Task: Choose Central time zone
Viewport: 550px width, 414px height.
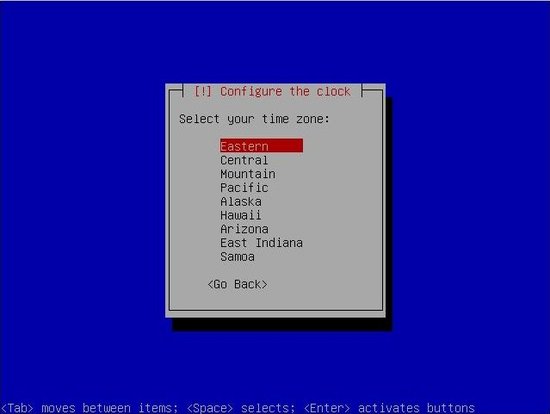Action: coord(244,160)
